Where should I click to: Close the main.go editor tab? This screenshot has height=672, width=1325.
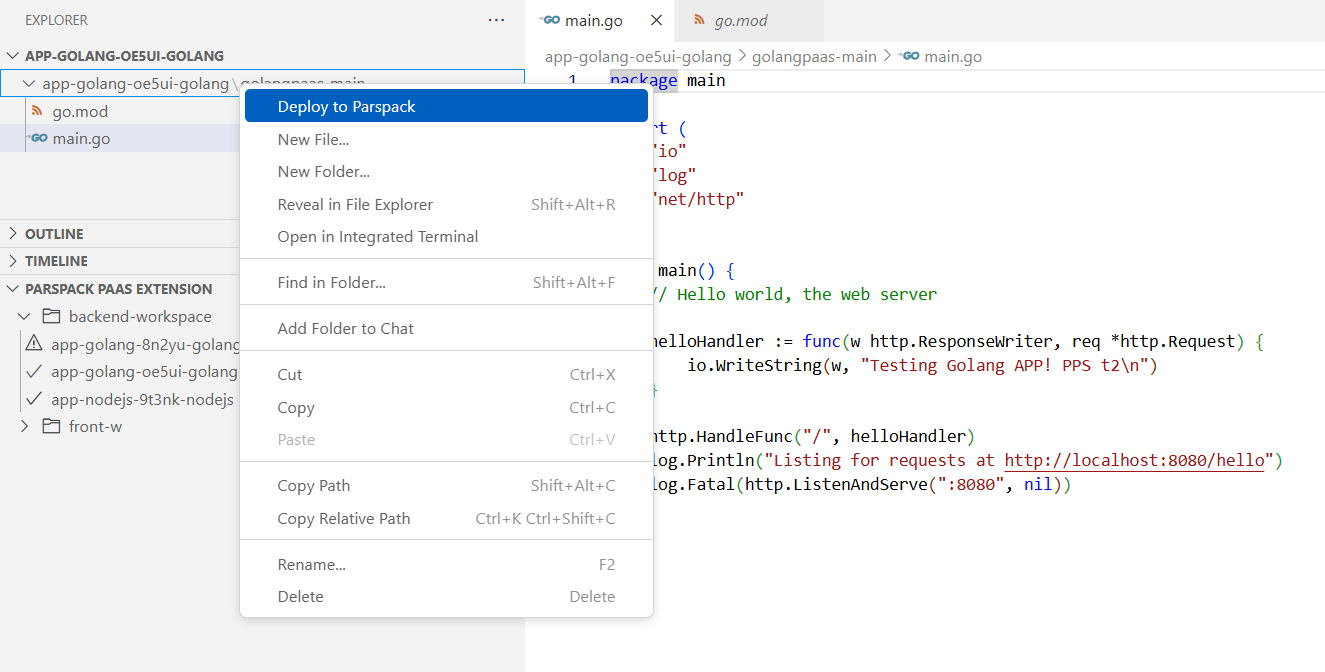656,20
